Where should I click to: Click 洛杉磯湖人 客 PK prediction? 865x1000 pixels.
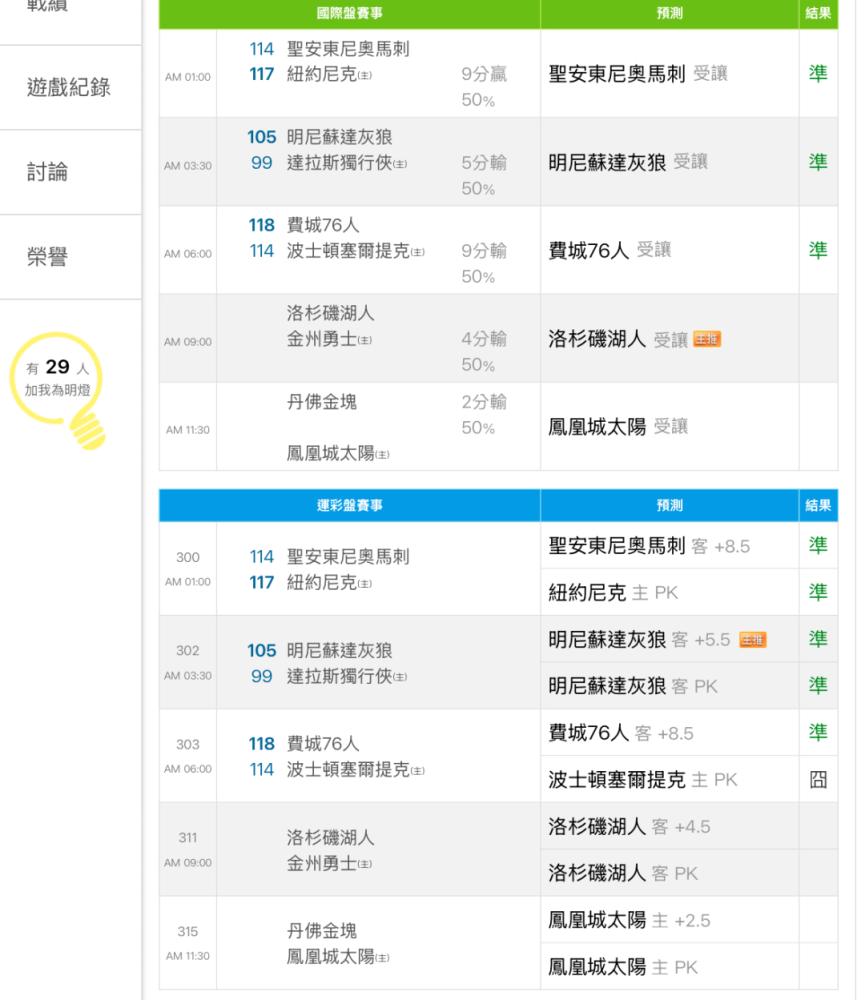point(623,873)
